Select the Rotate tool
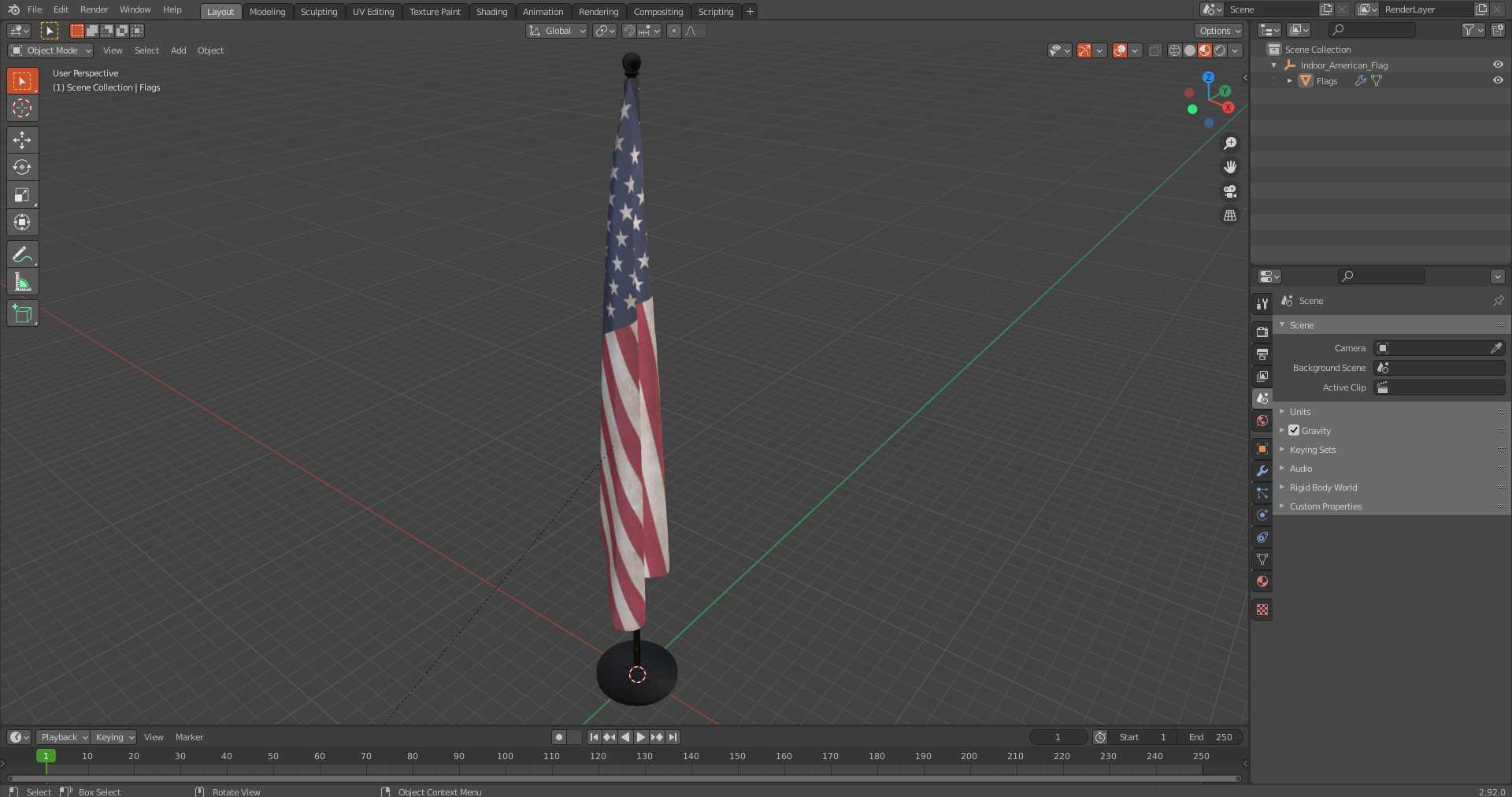 22,168
